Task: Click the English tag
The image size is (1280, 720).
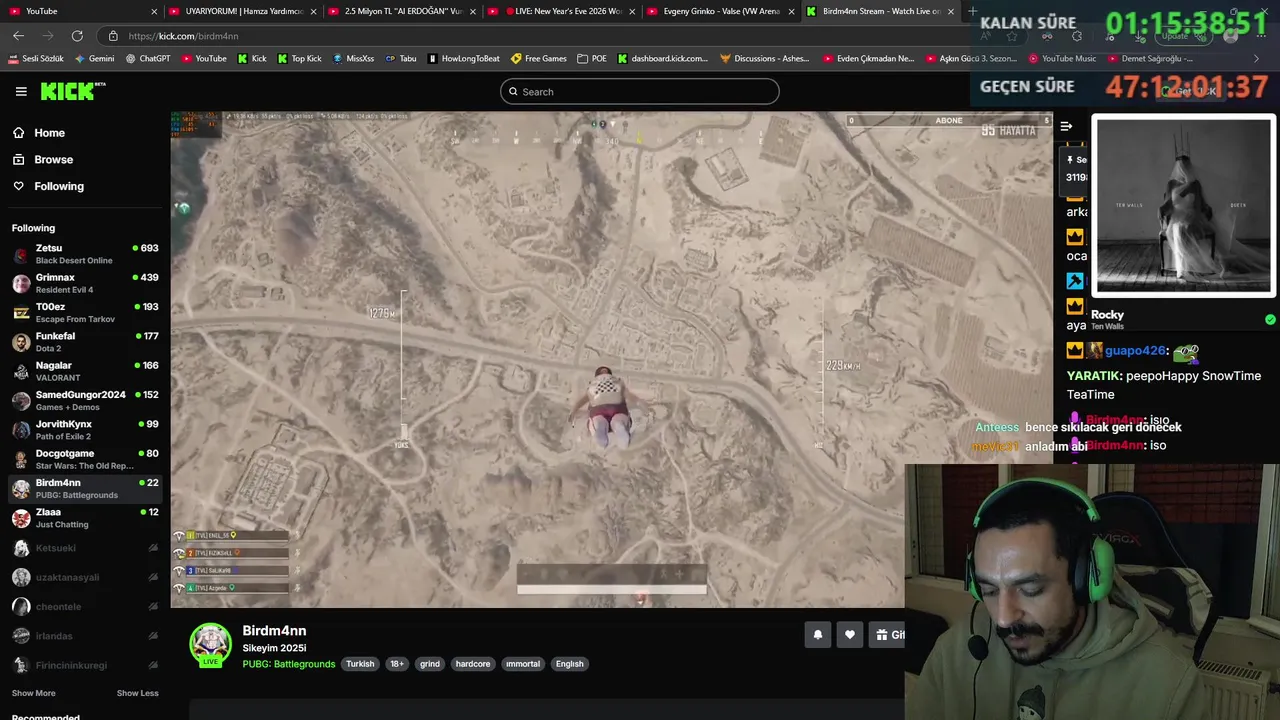Action: (x=570, y=664)
